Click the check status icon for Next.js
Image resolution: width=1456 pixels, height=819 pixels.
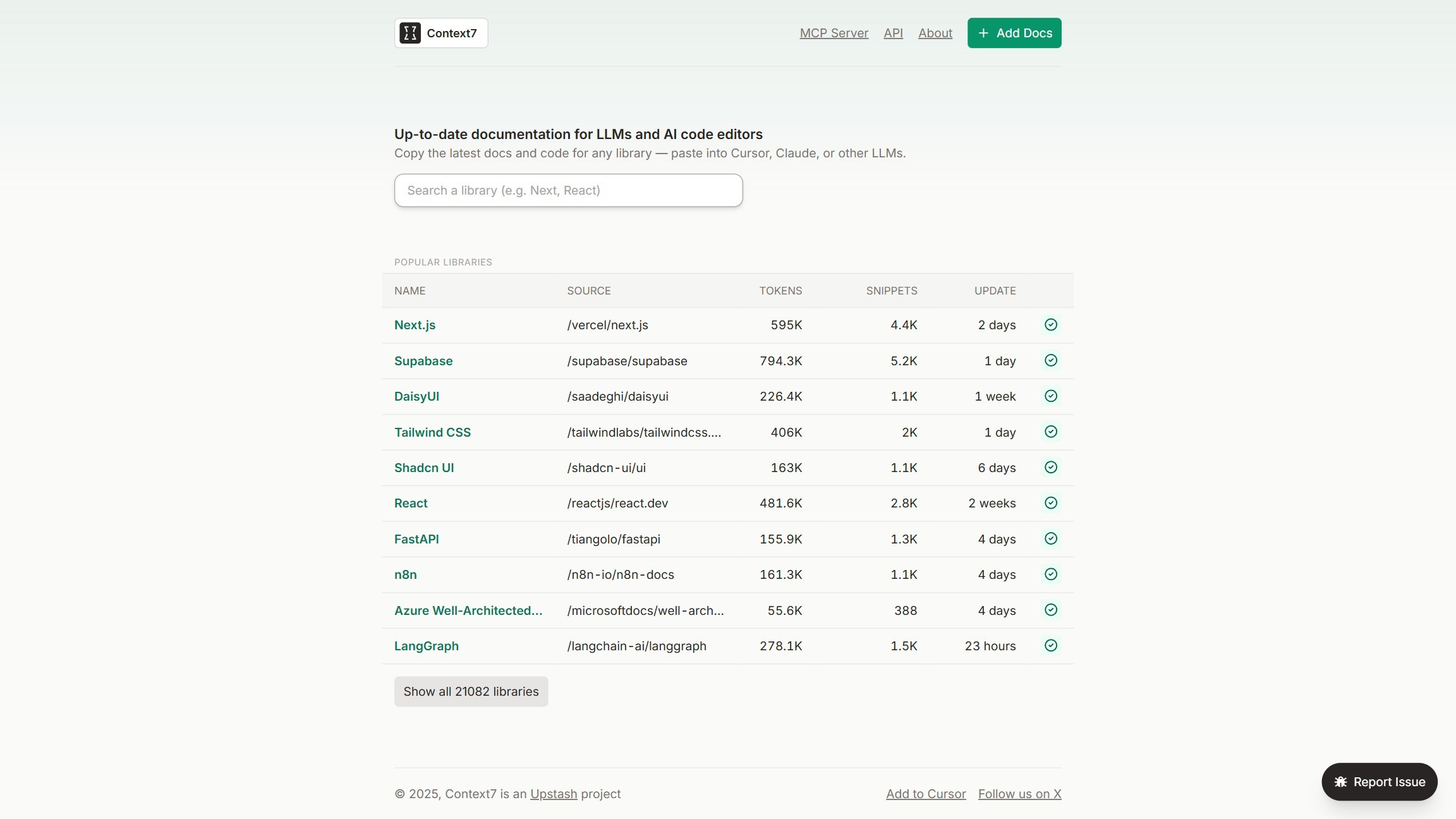coord(1050,325)
